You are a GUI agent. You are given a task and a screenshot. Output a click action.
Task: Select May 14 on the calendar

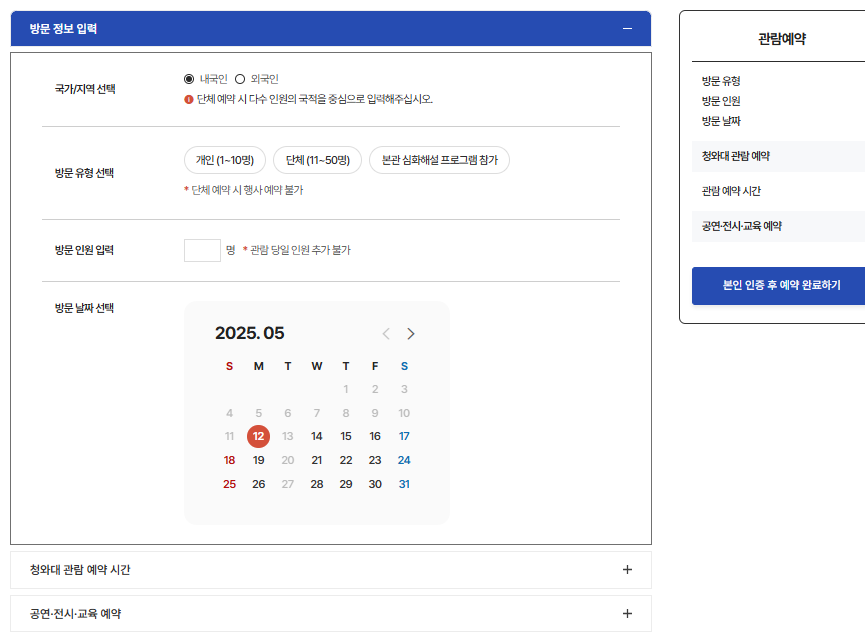coord(316,436)
